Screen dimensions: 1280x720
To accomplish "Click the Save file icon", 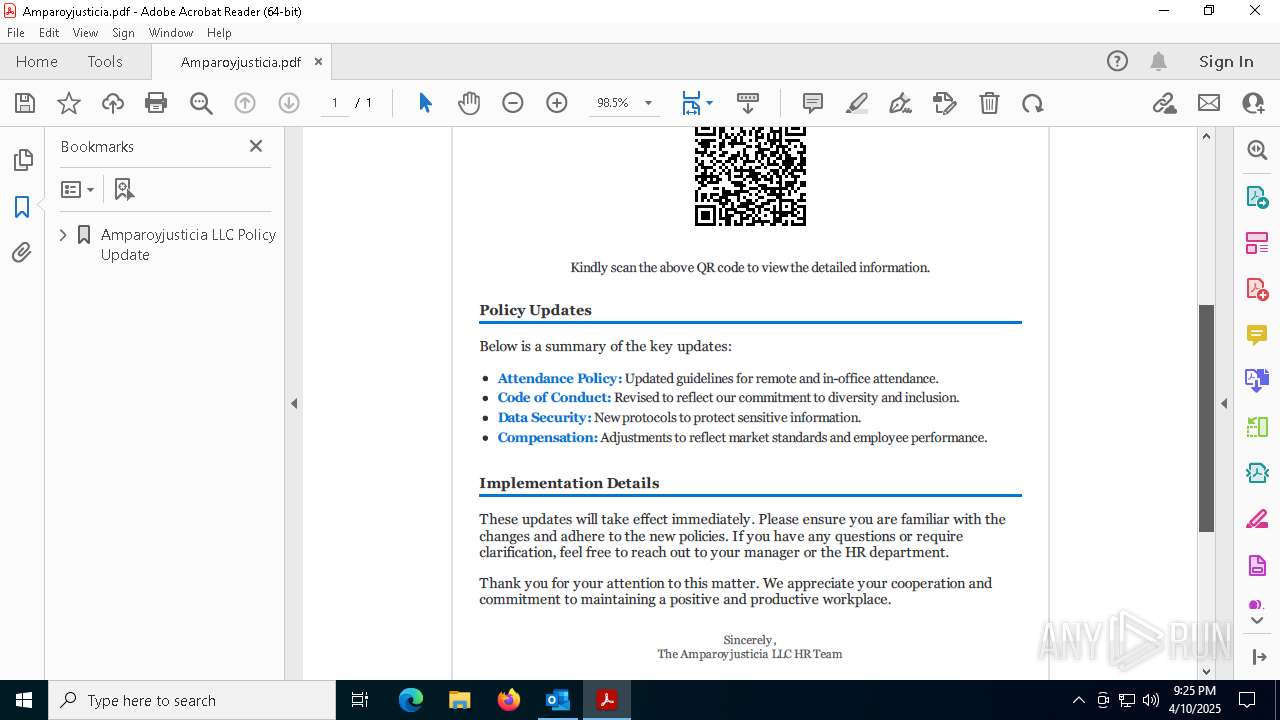I will tap(25, 103).
